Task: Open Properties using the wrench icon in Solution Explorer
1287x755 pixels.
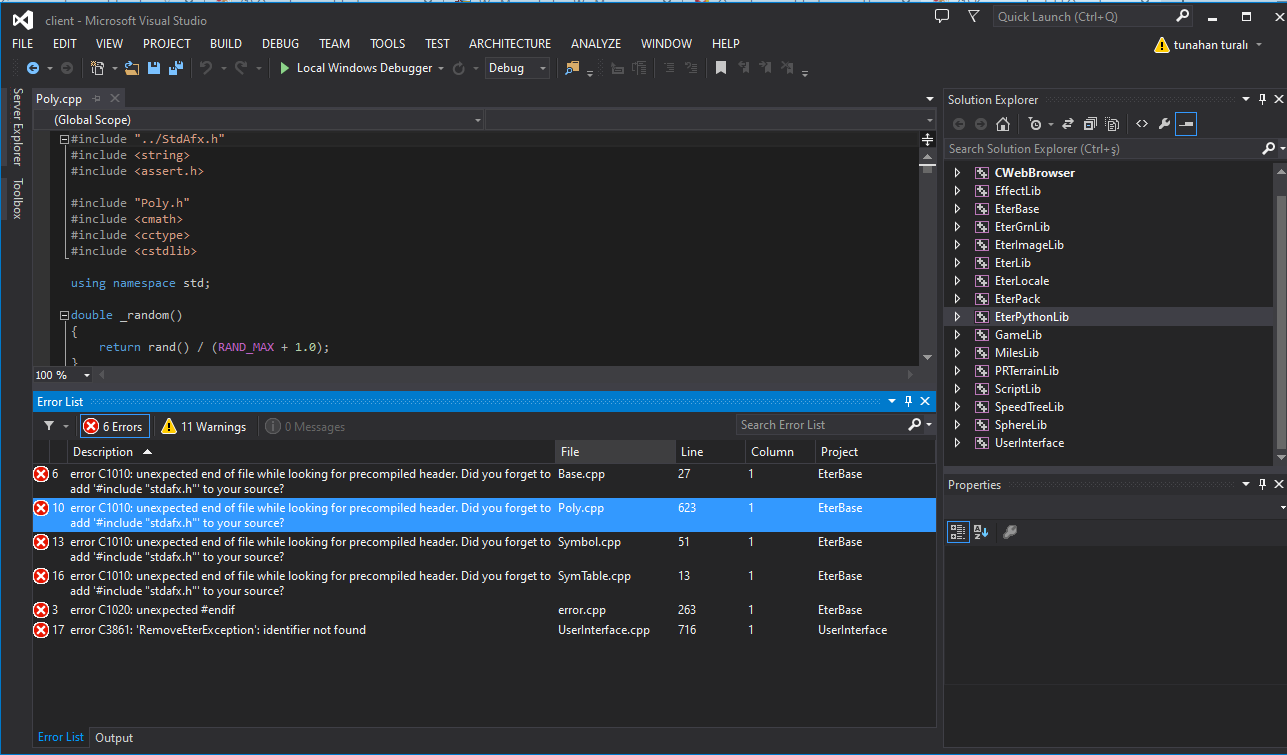Action: click(1164, 124)
